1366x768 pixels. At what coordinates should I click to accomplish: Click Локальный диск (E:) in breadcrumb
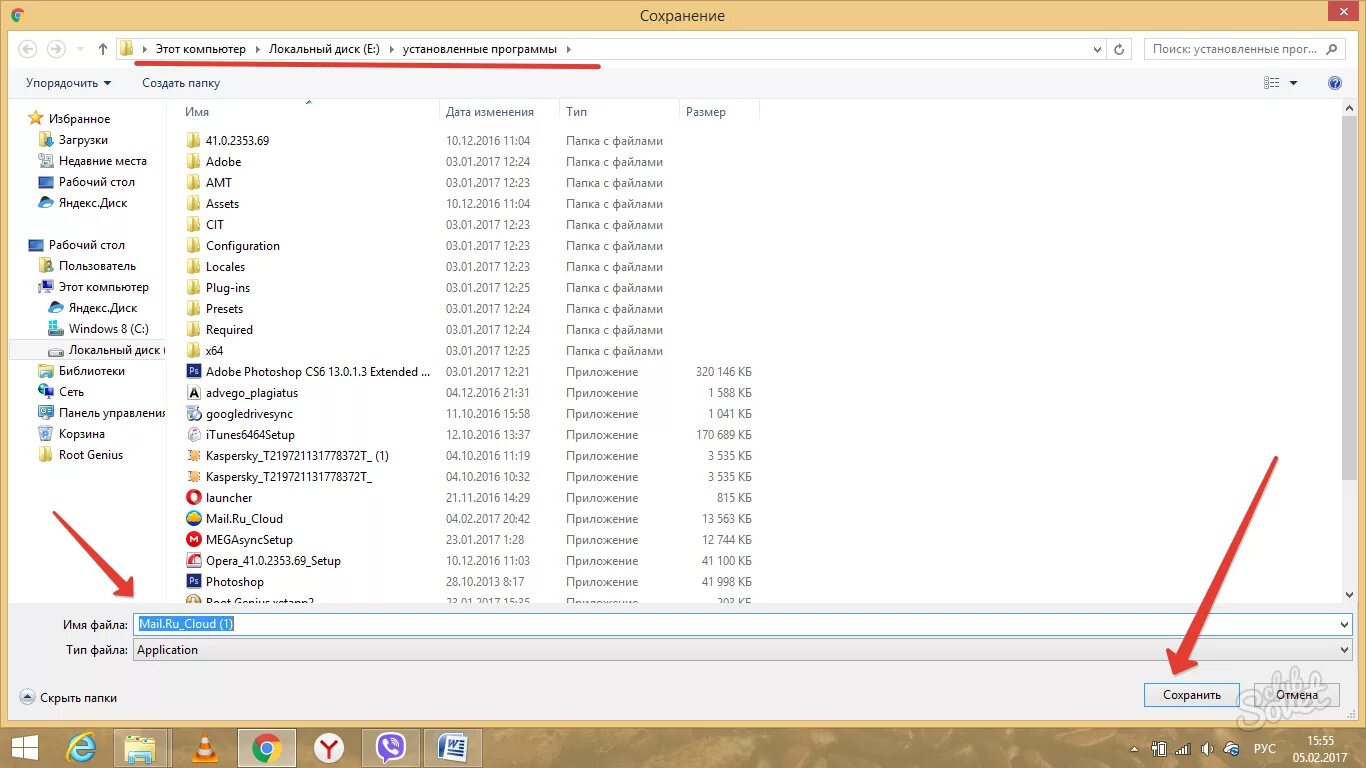click(324, 48)
